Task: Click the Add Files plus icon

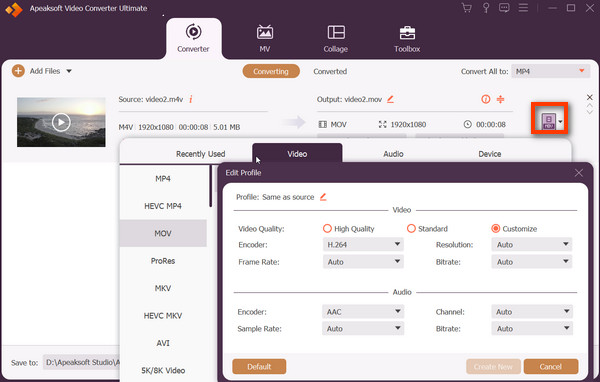Action: pyautogui.click(x=18, y=71)
